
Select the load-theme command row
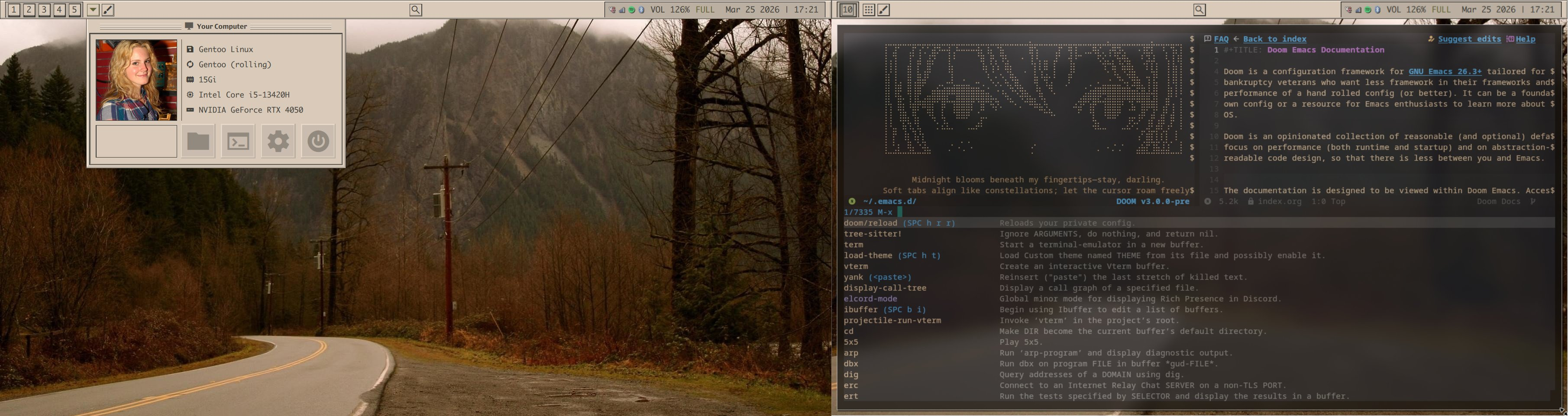point(1199,255)
